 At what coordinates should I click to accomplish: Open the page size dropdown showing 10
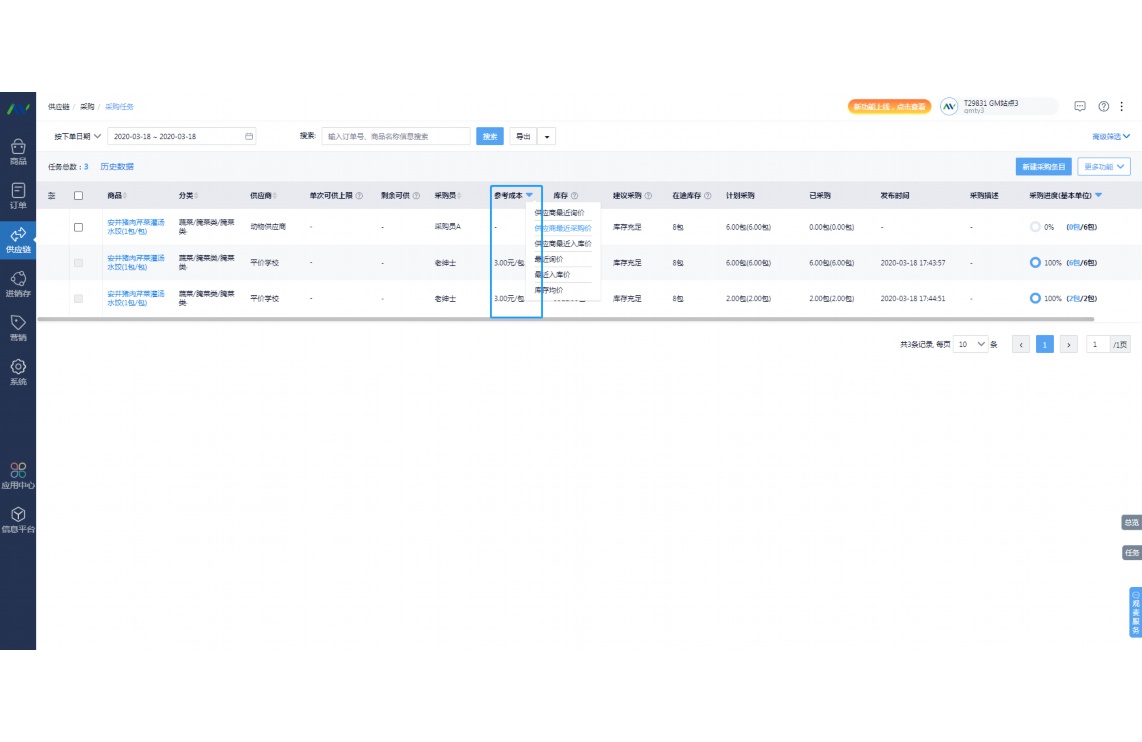click(970, 344)
